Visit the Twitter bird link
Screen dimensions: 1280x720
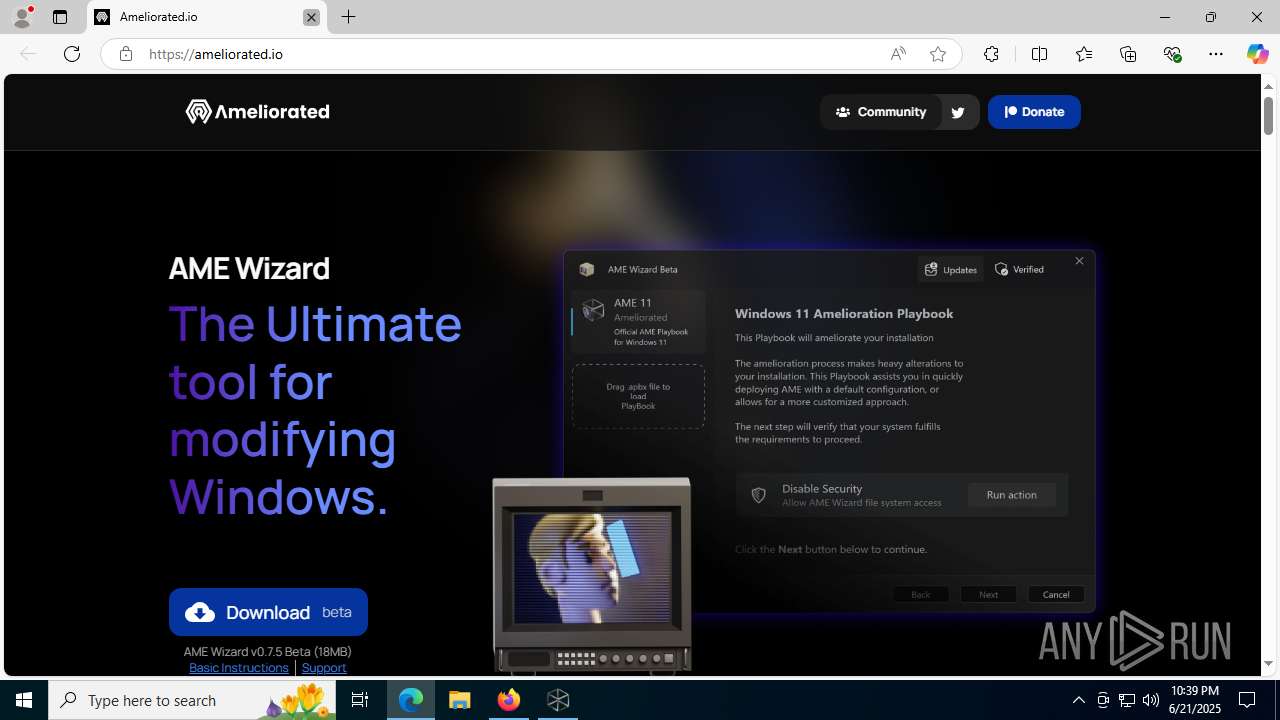coord(958,112)
